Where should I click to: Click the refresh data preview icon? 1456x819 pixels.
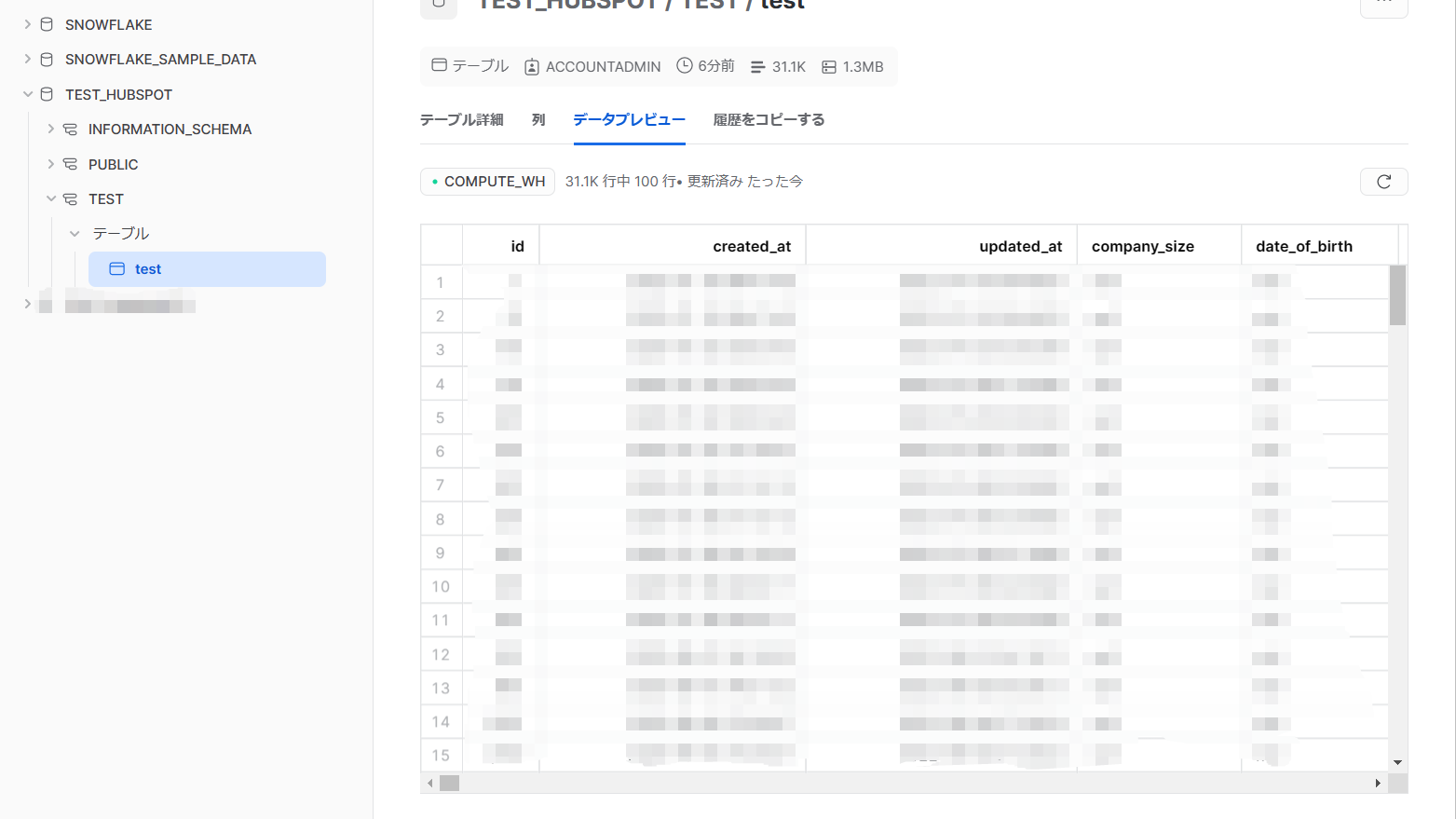coord(1383,182)
